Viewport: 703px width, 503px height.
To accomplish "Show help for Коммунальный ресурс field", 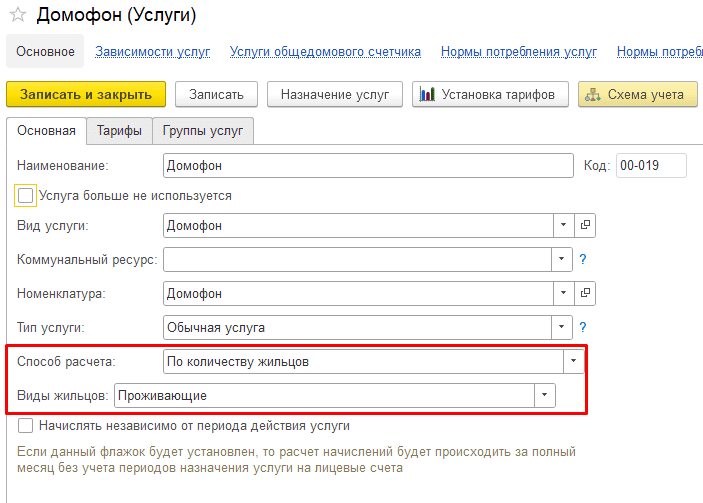I will [x=582, y=259].
